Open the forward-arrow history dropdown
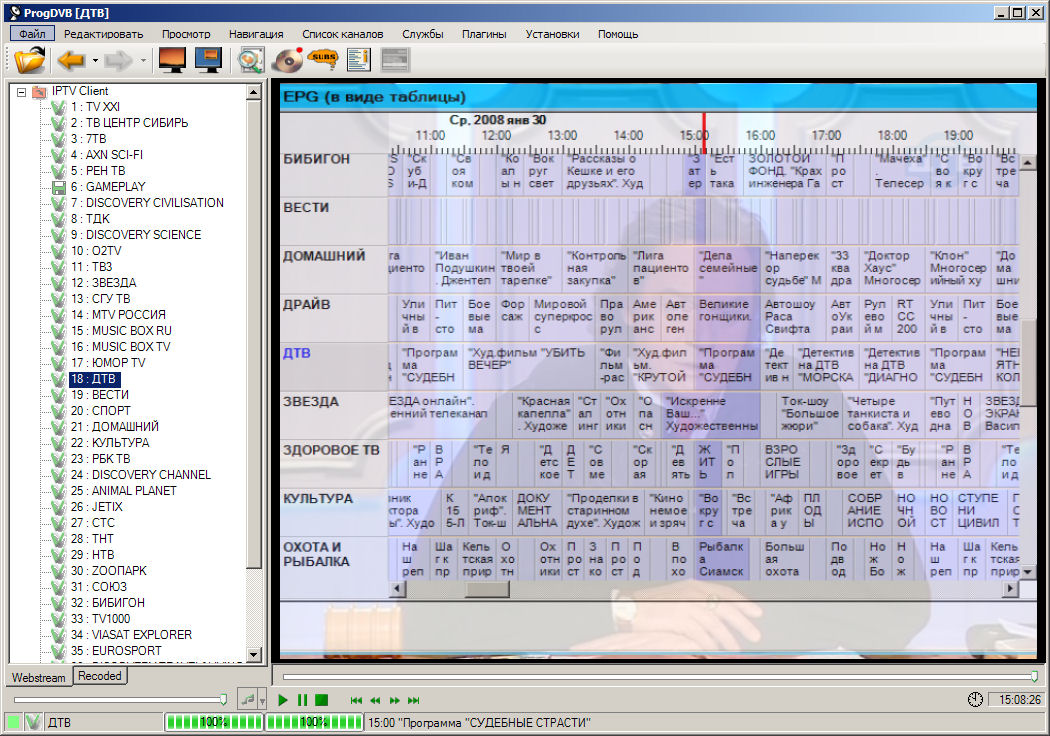The image size is (1050, 736). (143, 61)
